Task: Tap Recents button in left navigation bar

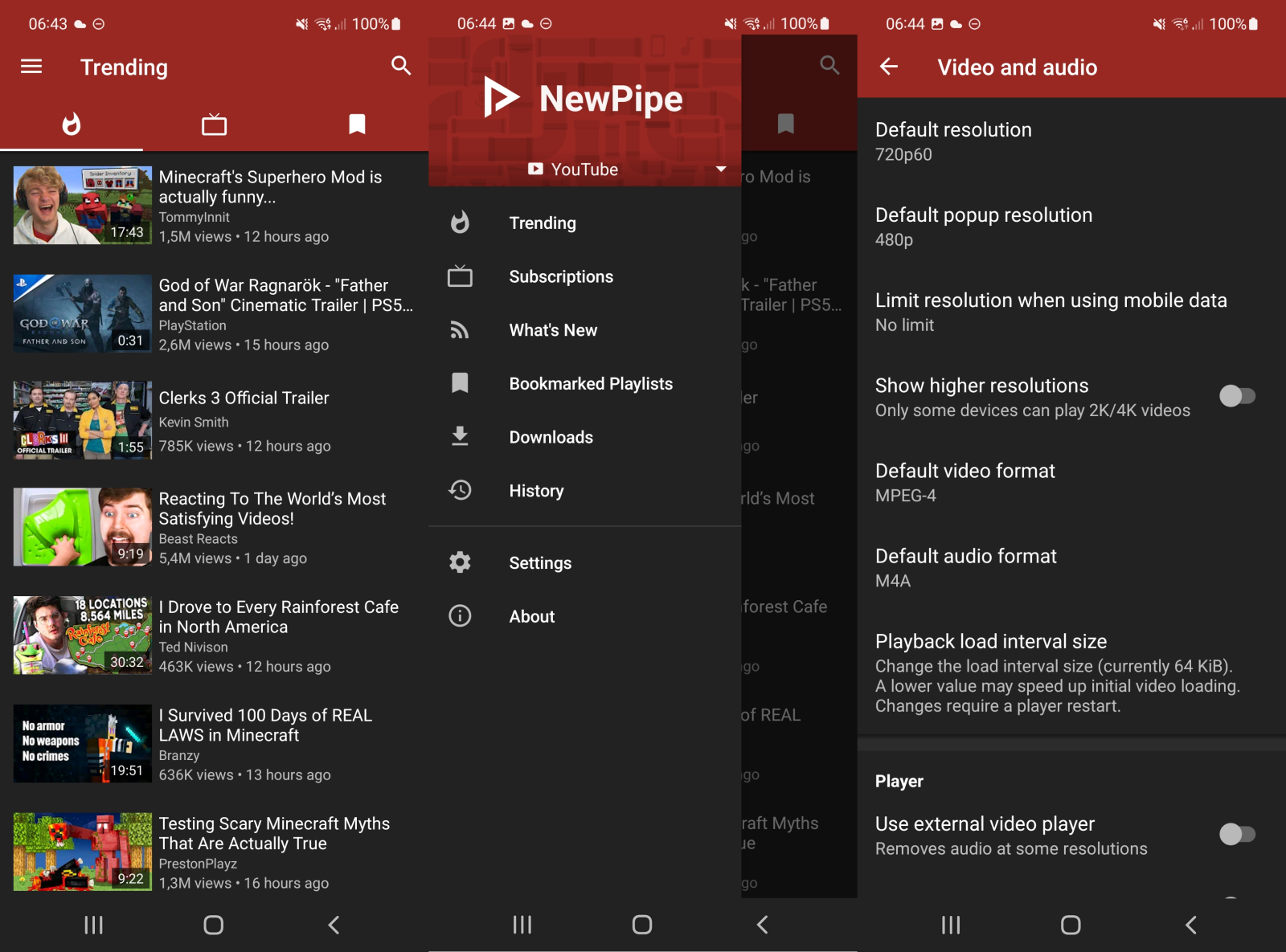Action: pos(94,925)
